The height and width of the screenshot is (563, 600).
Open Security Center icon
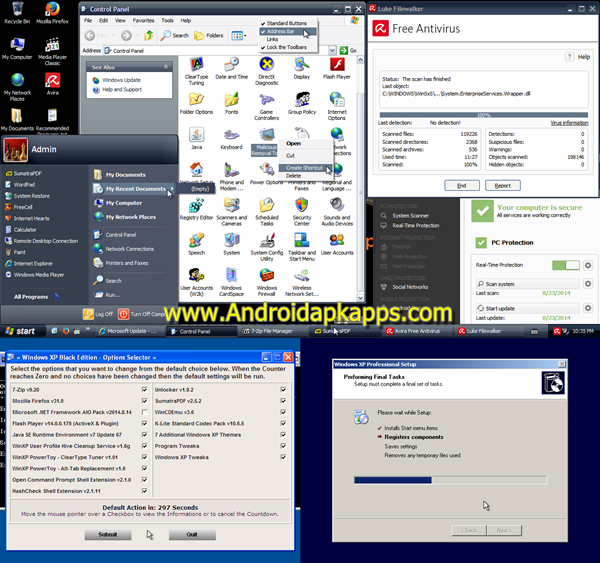(x=302, y=212)
